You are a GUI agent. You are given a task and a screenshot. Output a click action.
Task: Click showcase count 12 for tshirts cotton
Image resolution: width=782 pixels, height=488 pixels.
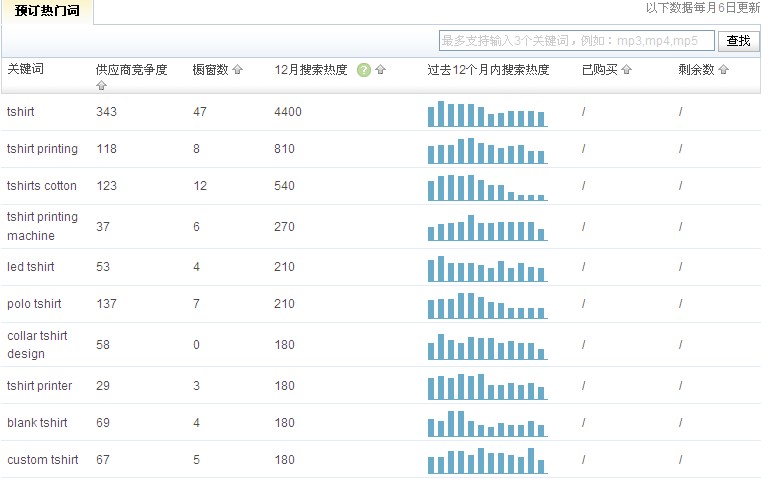199,186
